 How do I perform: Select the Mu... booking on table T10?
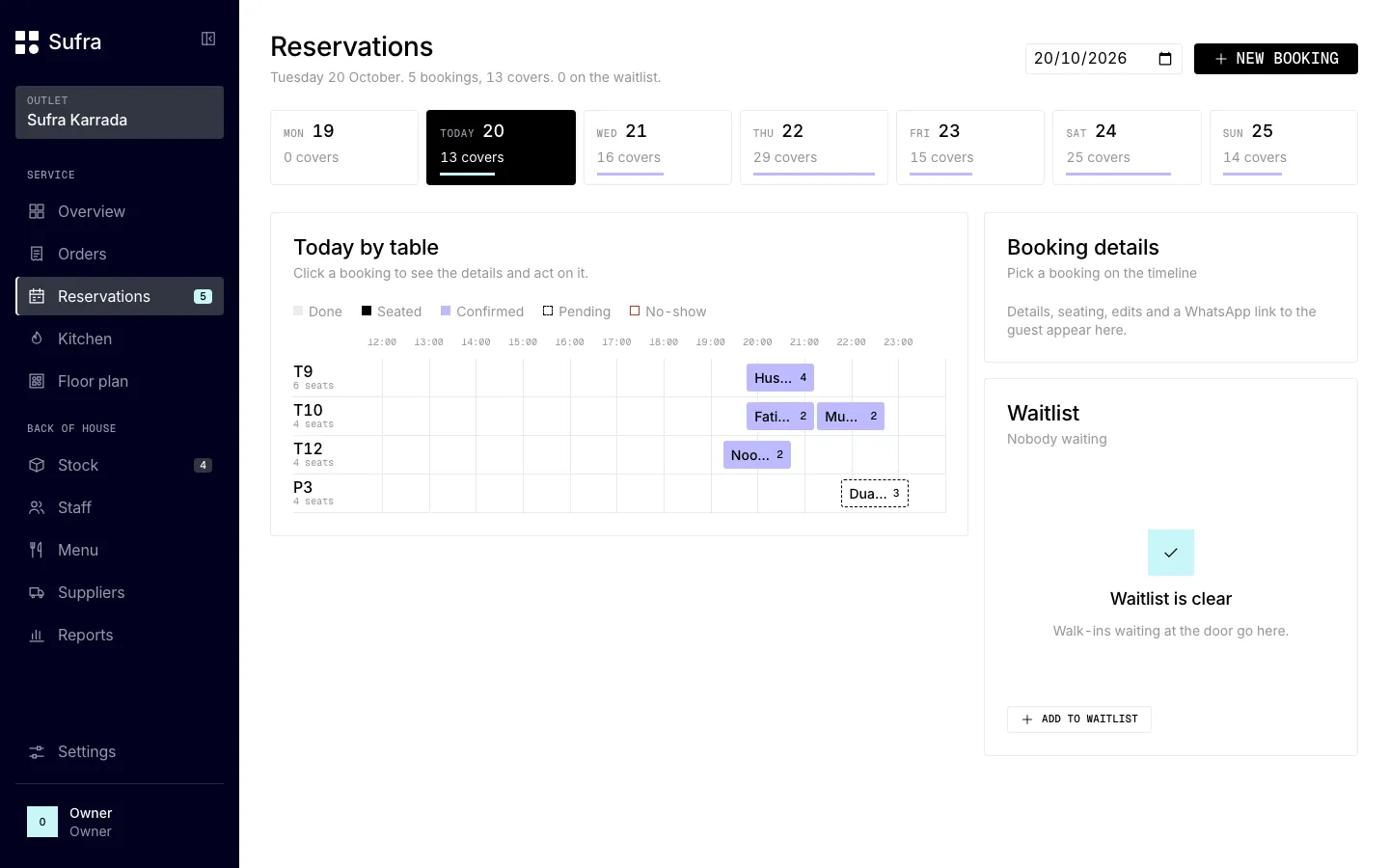coord(851,417)
